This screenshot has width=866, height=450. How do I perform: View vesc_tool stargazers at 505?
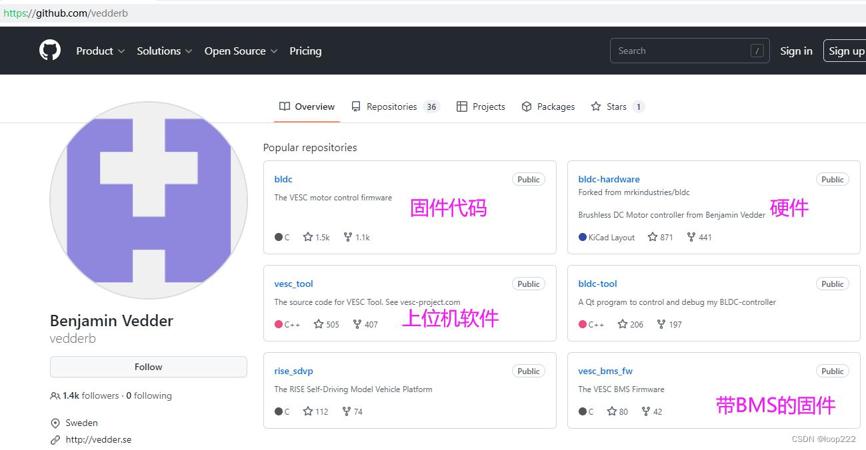tap(326, 324)
